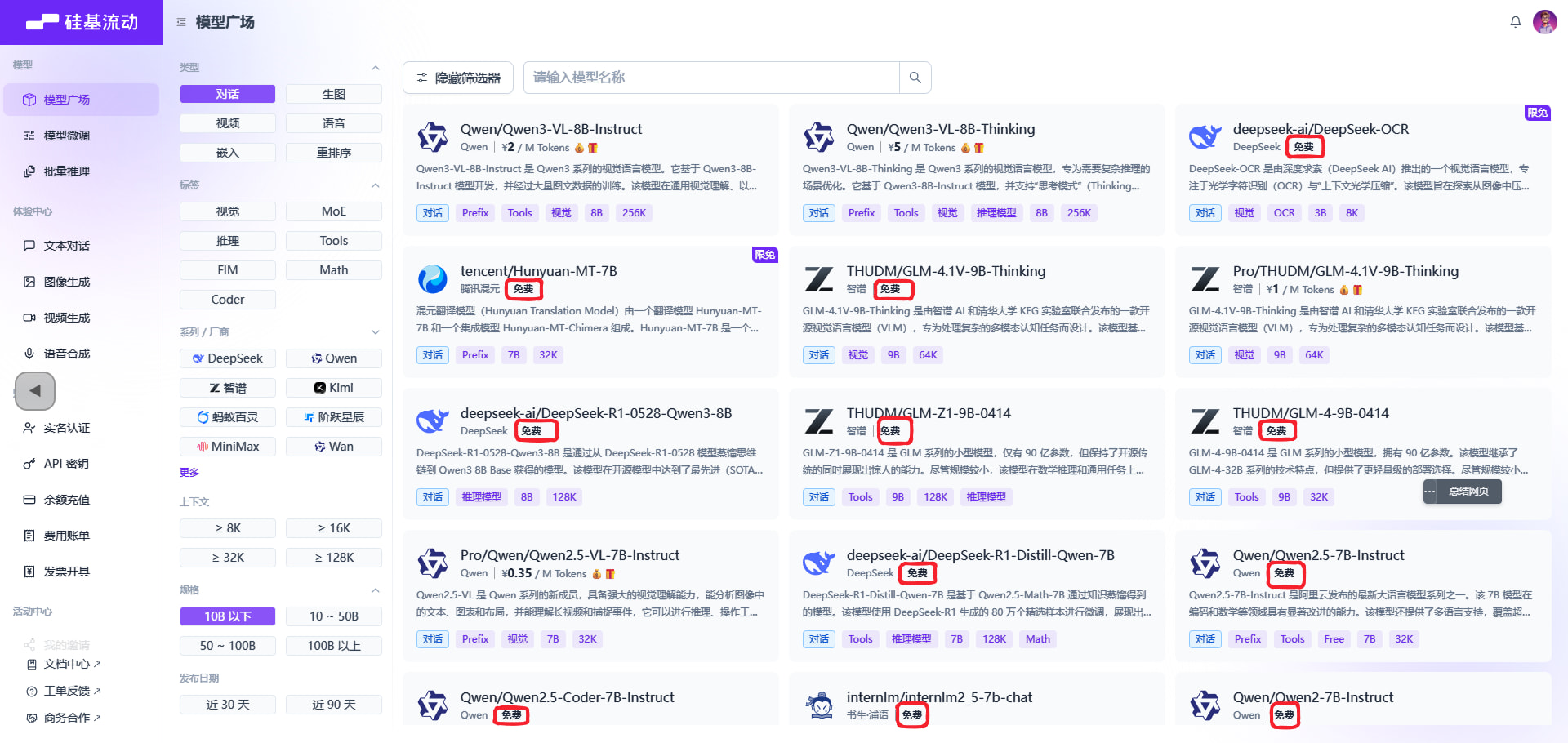The image size is (1568, 743).
Task: Click the sidebar collapse menu icon
Action: tap(181, 22)
